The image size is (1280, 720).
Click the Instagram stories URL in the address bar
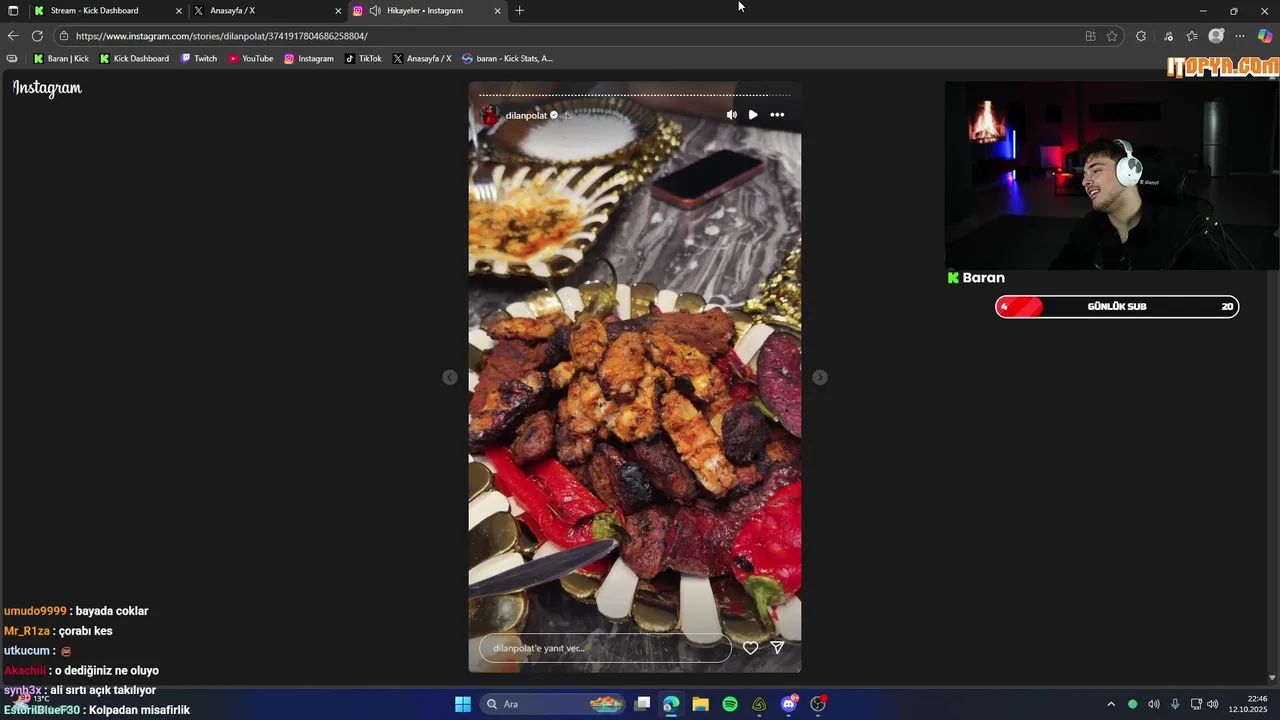(221, 36)
